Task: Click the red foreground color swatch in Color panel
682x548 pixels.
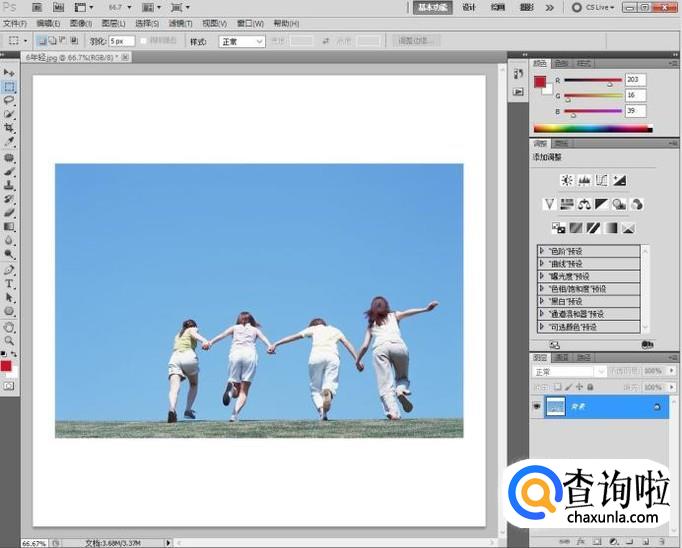Action: point(539,81)
